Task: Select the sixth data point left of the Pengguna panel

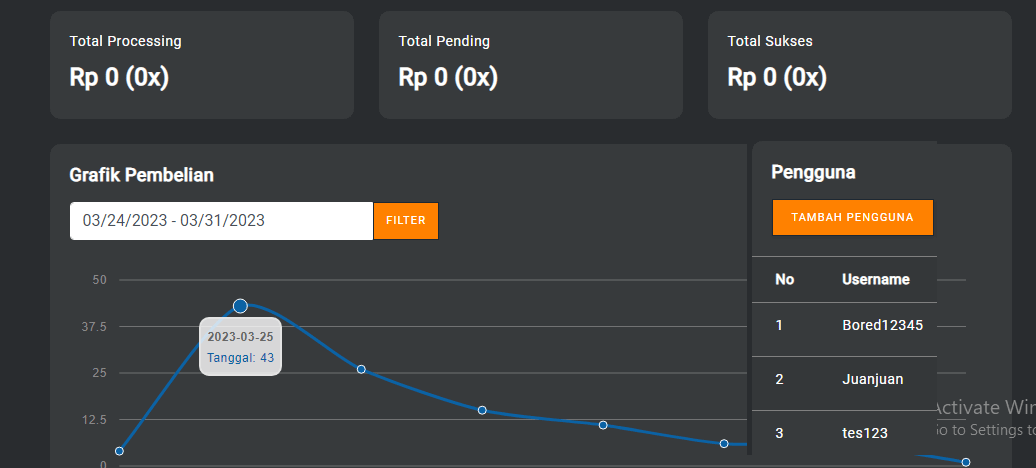Action: [x=724, y=443]
